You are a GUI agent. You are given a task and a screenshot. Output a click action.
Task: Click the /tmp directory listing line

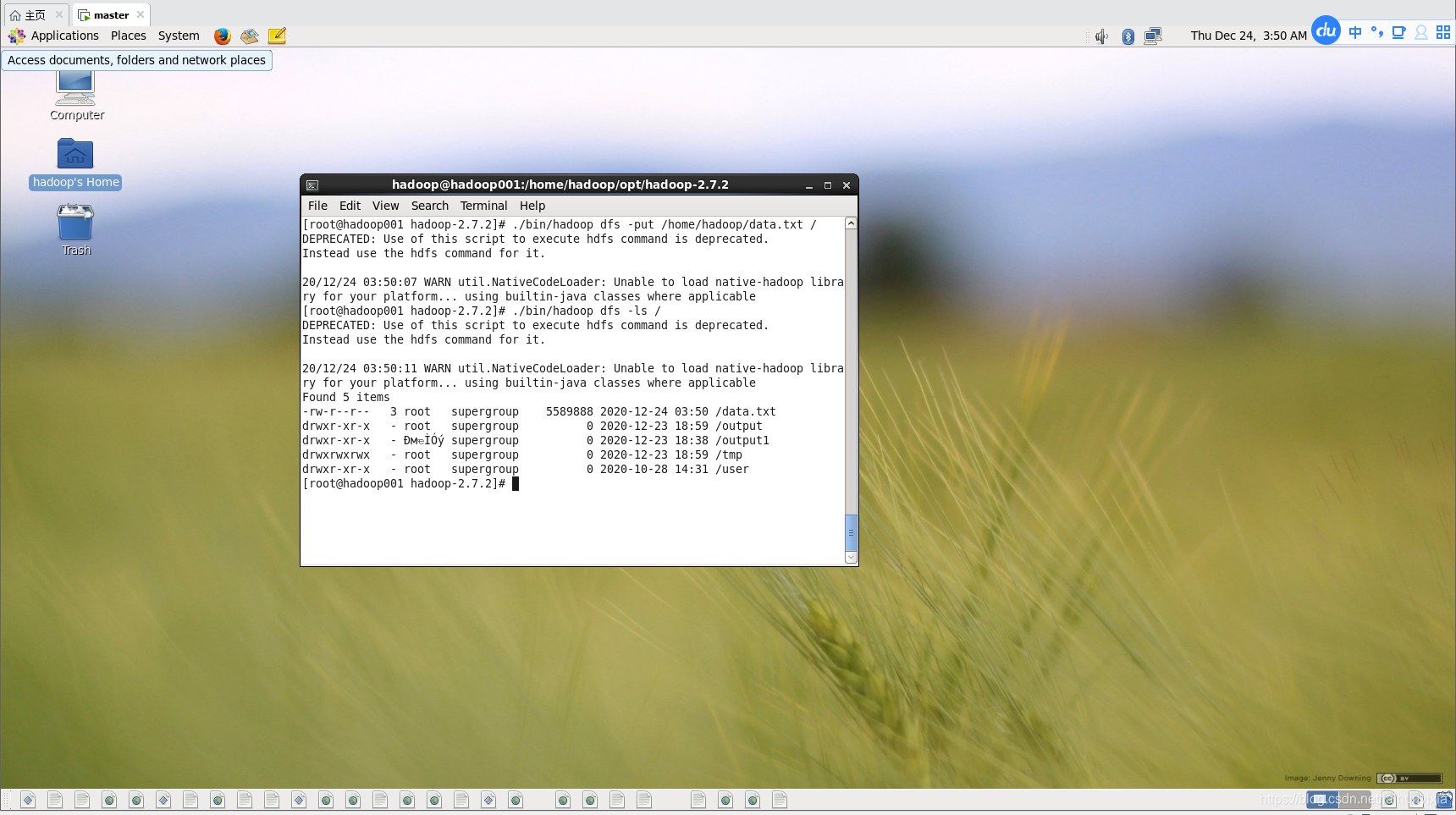click(x=522, y=455)
